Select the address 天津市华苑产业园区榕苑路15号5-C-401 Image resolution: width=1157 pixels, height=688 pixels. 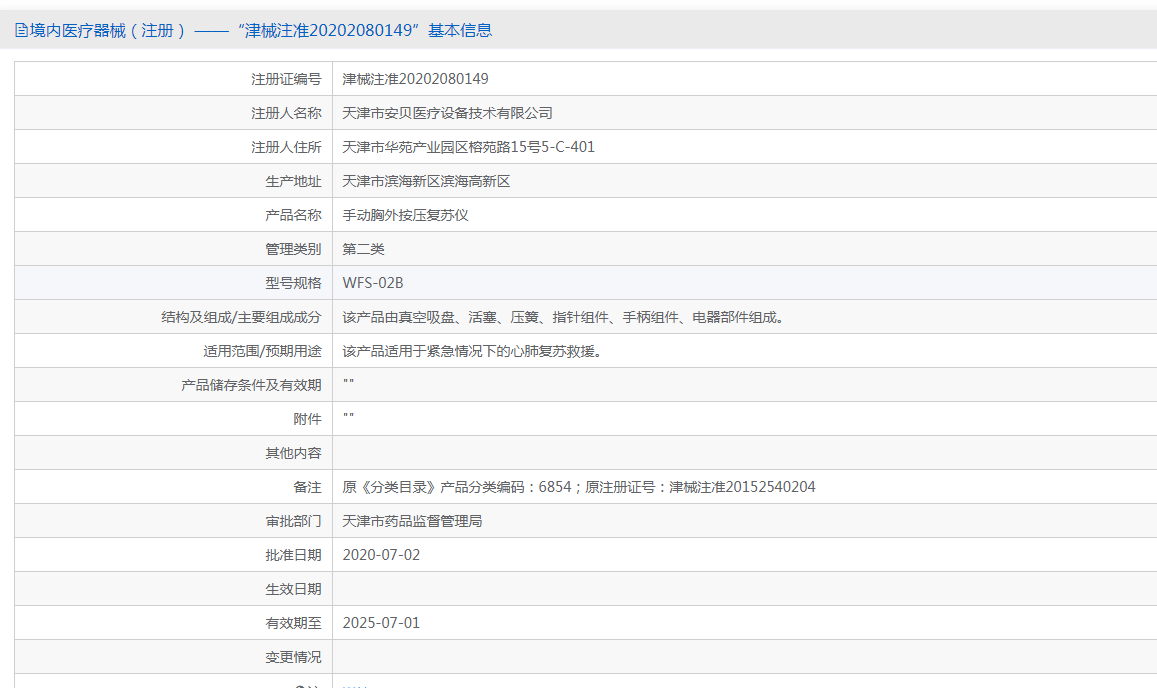click(469, 147)
